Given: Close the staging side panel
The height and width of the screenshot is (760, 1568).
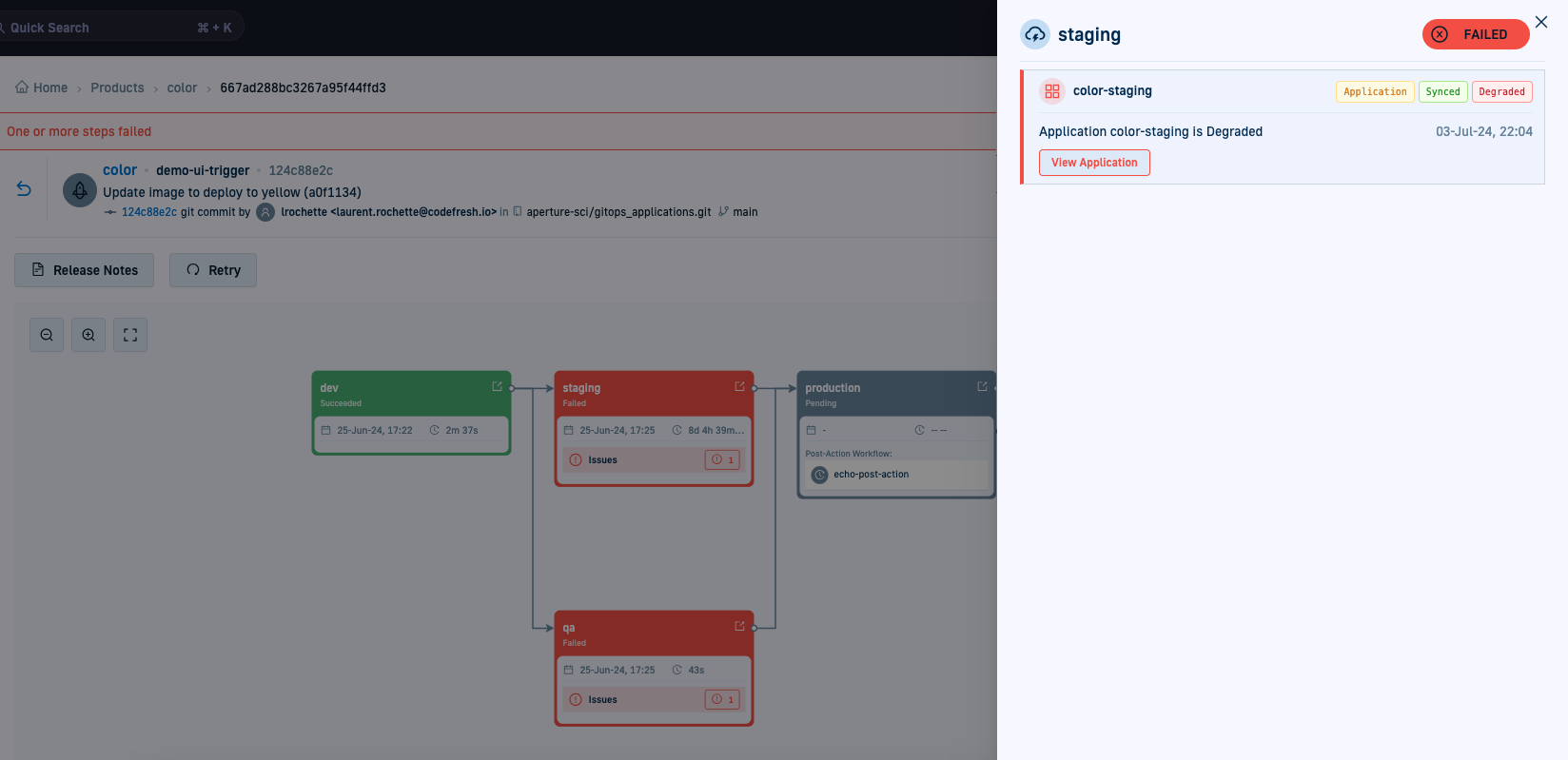Looking at the screenshot, I should (1541, 22).
